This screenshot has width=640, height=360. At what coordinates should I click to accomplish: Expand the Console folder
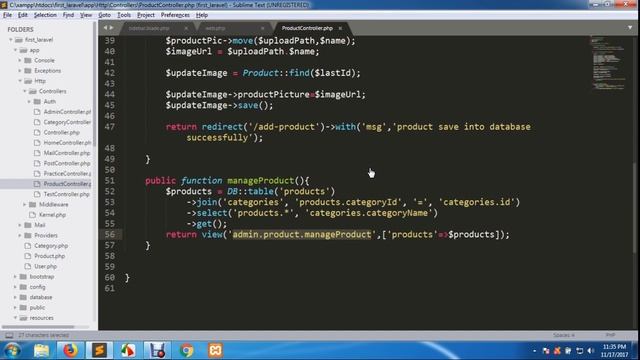click(20, 60)
